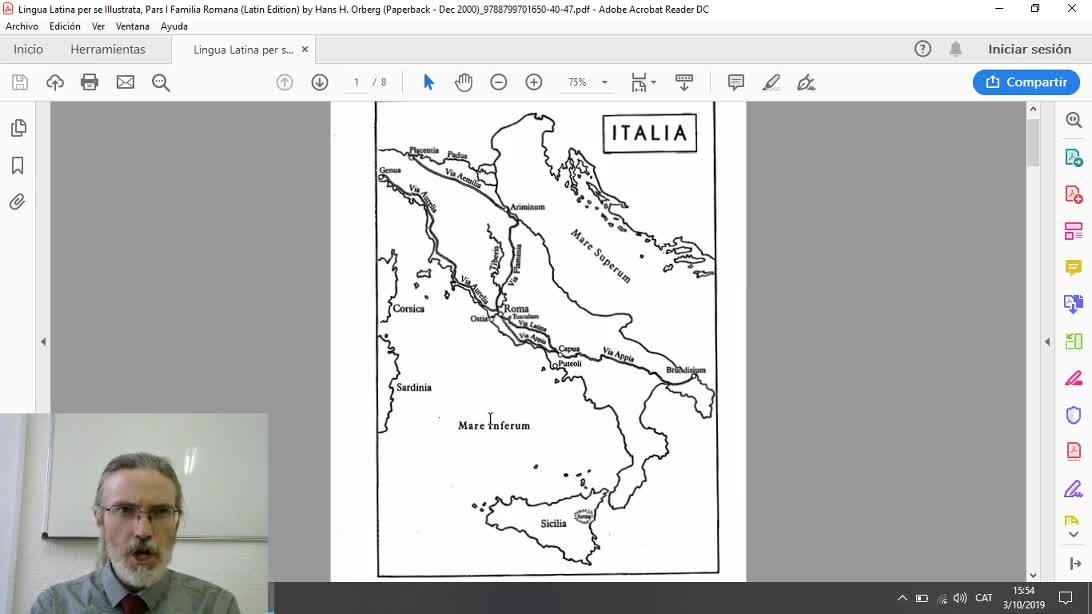This screenshot has width=1092, height=614.
Task: Click the upload to cloud icon
Action: click(x=55, y=82)
